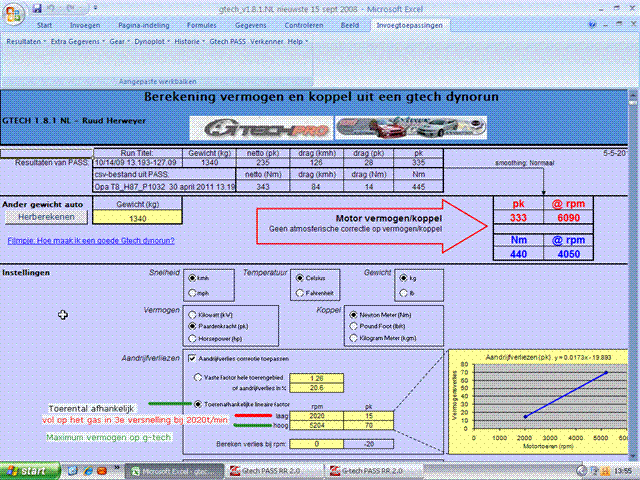The width and height of the screenshot is (640, 480).
Task: Click the laag rpm 2020 cell
Action: (x=316, y=416)
